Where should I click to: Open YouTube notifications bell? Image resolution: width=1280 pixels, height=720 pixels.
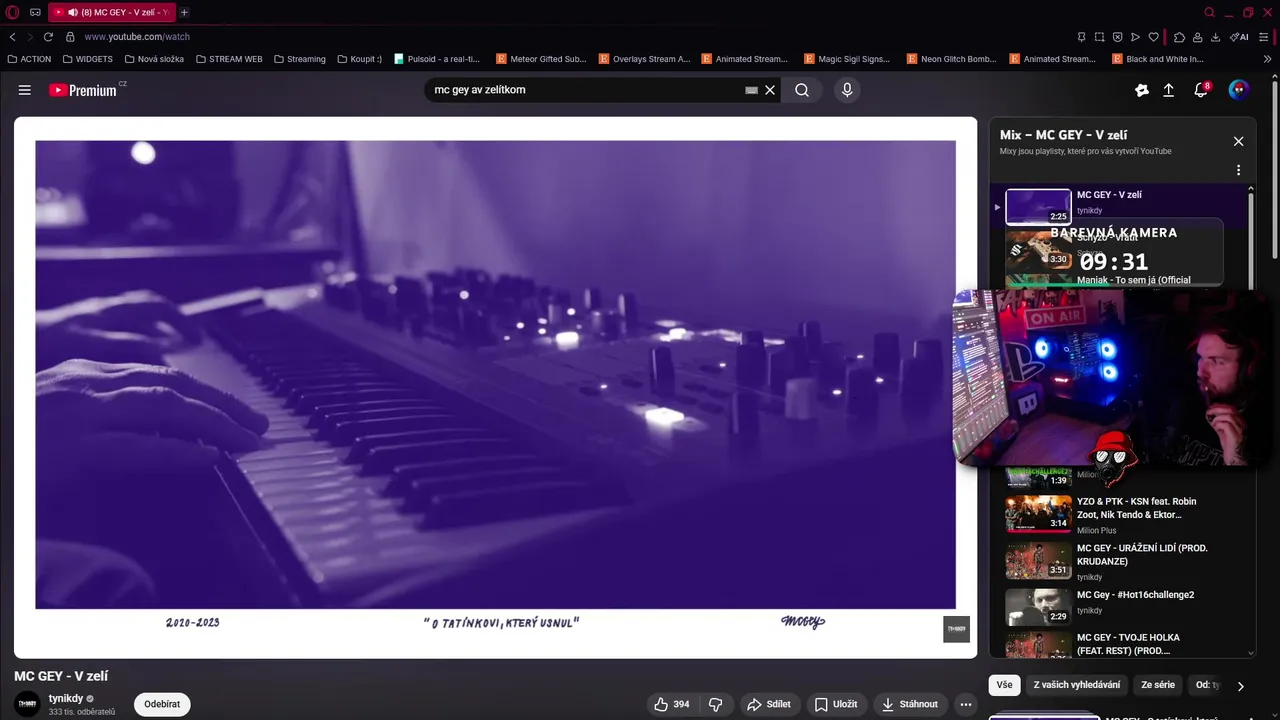click(x=1201, y=90)
